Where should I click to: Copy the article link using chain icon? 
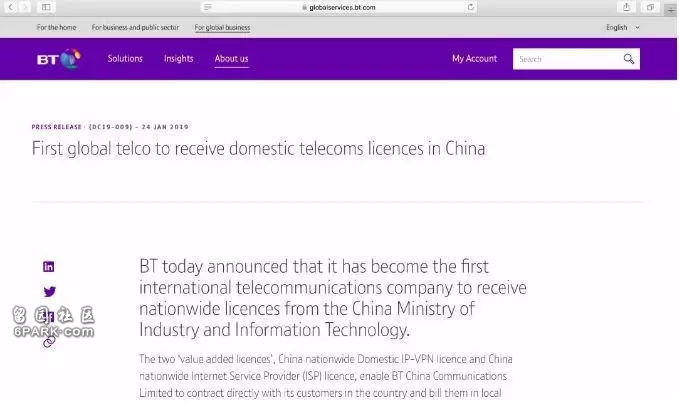[49, 342]
